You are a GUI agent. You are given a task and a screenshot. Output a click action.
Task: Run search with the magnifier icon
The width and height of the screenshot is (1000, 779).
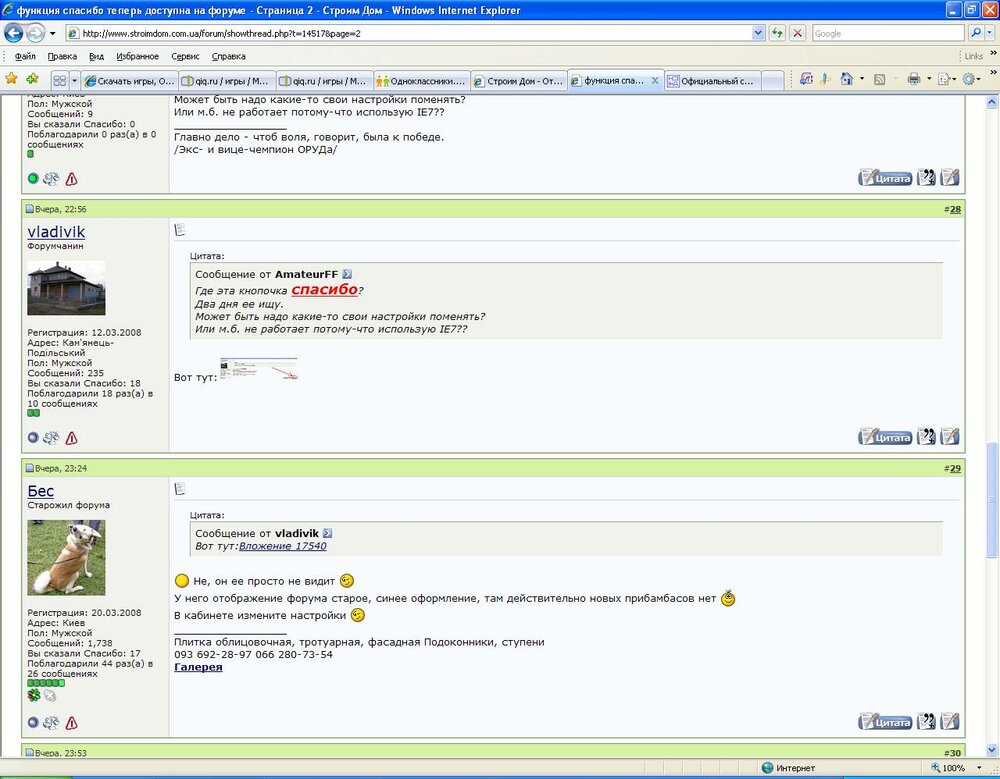(975, 33)
